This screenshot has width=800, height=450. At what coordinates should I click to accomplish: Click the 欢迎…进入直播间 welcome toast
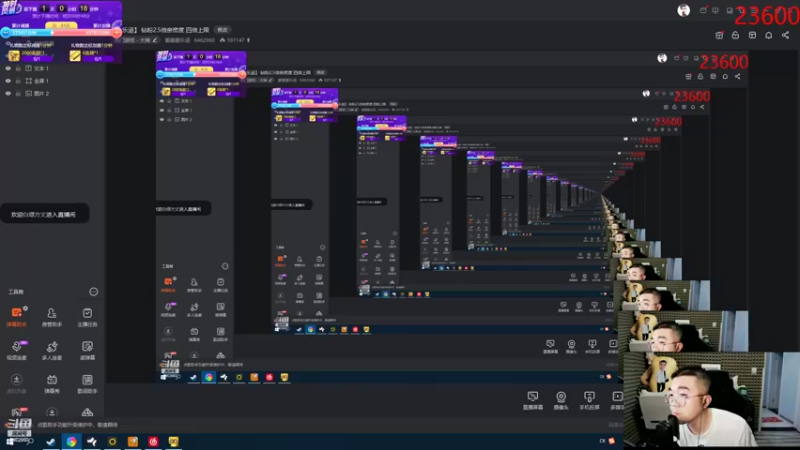44,214
